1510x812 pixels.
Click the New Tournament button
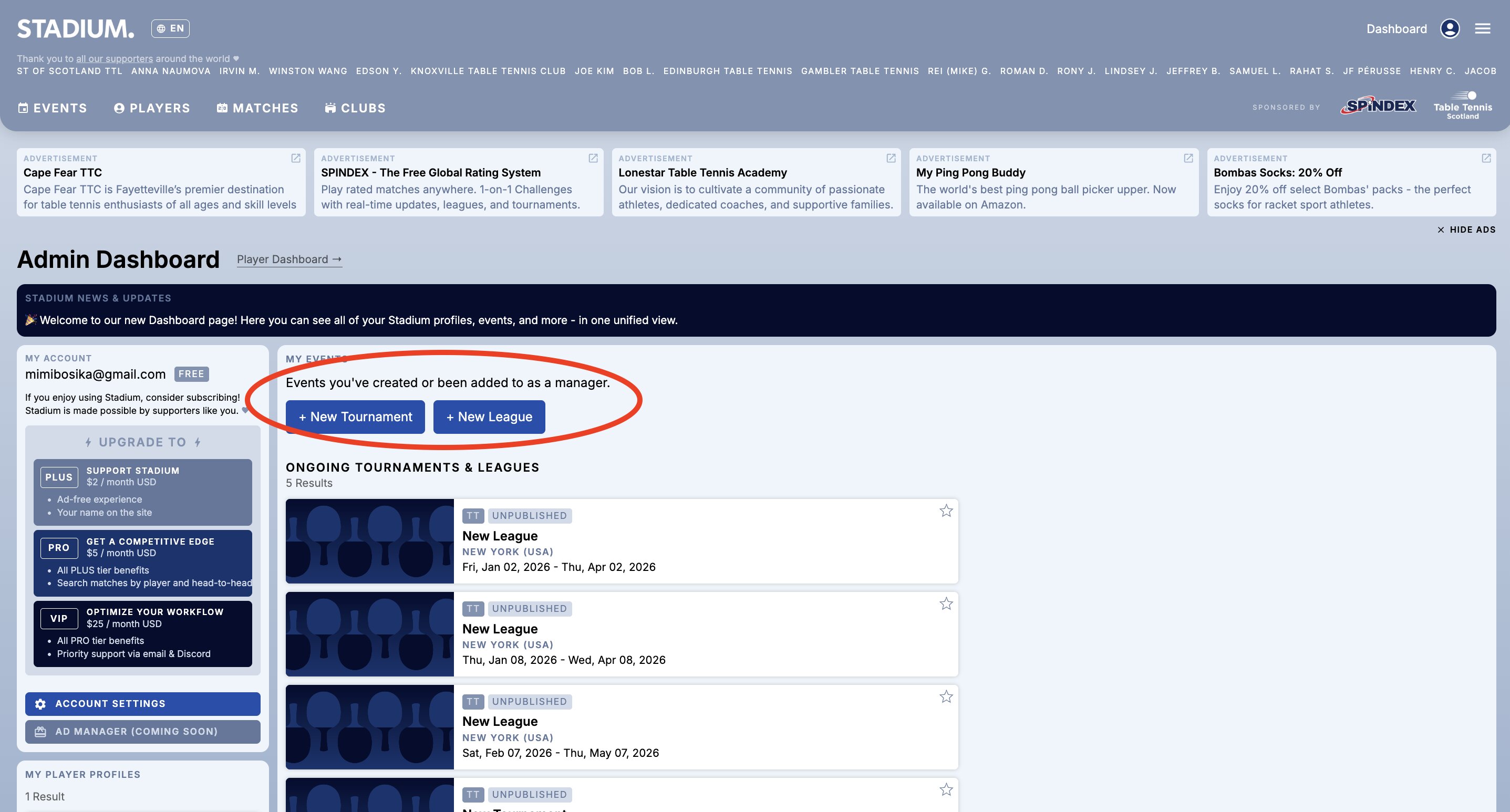(x=355, y=417)
